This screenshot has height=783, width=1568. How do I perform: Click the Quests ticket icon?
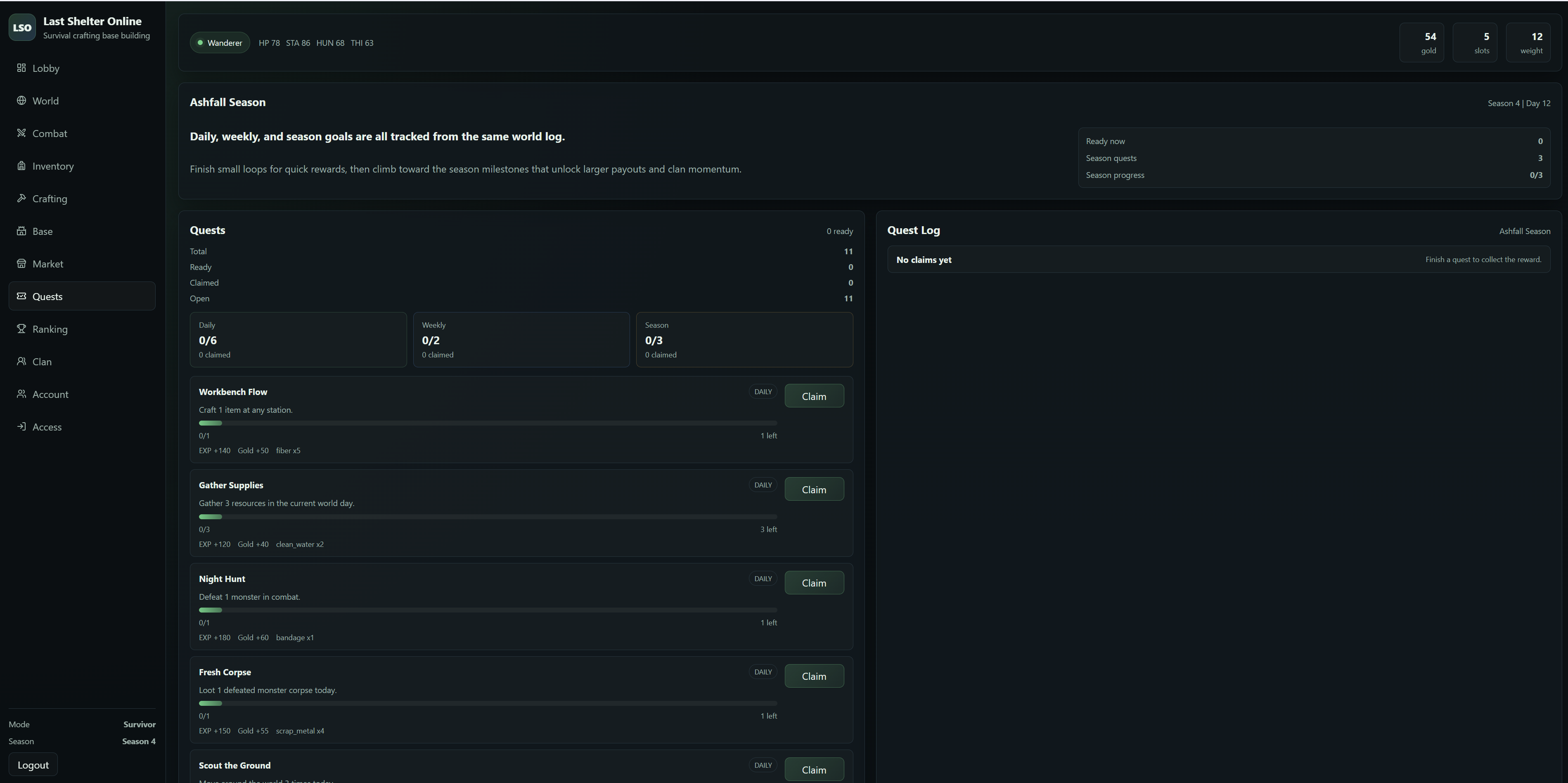pyautogui.click(x=21, y=296)
